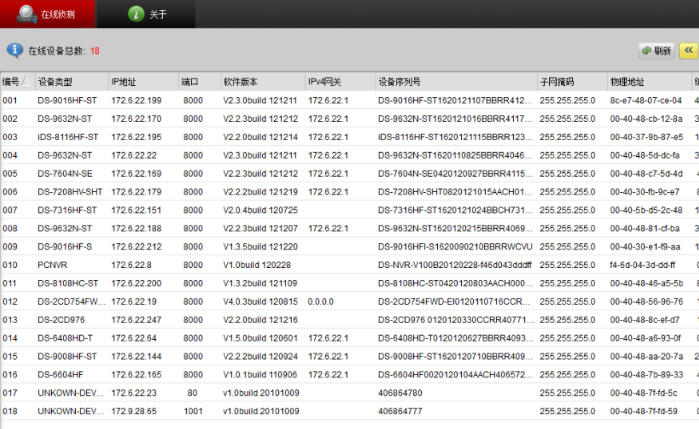This screenshot has height=429, width=699.
Task: Select device DS-6408HD-T
Action: [x=65, y=338]
